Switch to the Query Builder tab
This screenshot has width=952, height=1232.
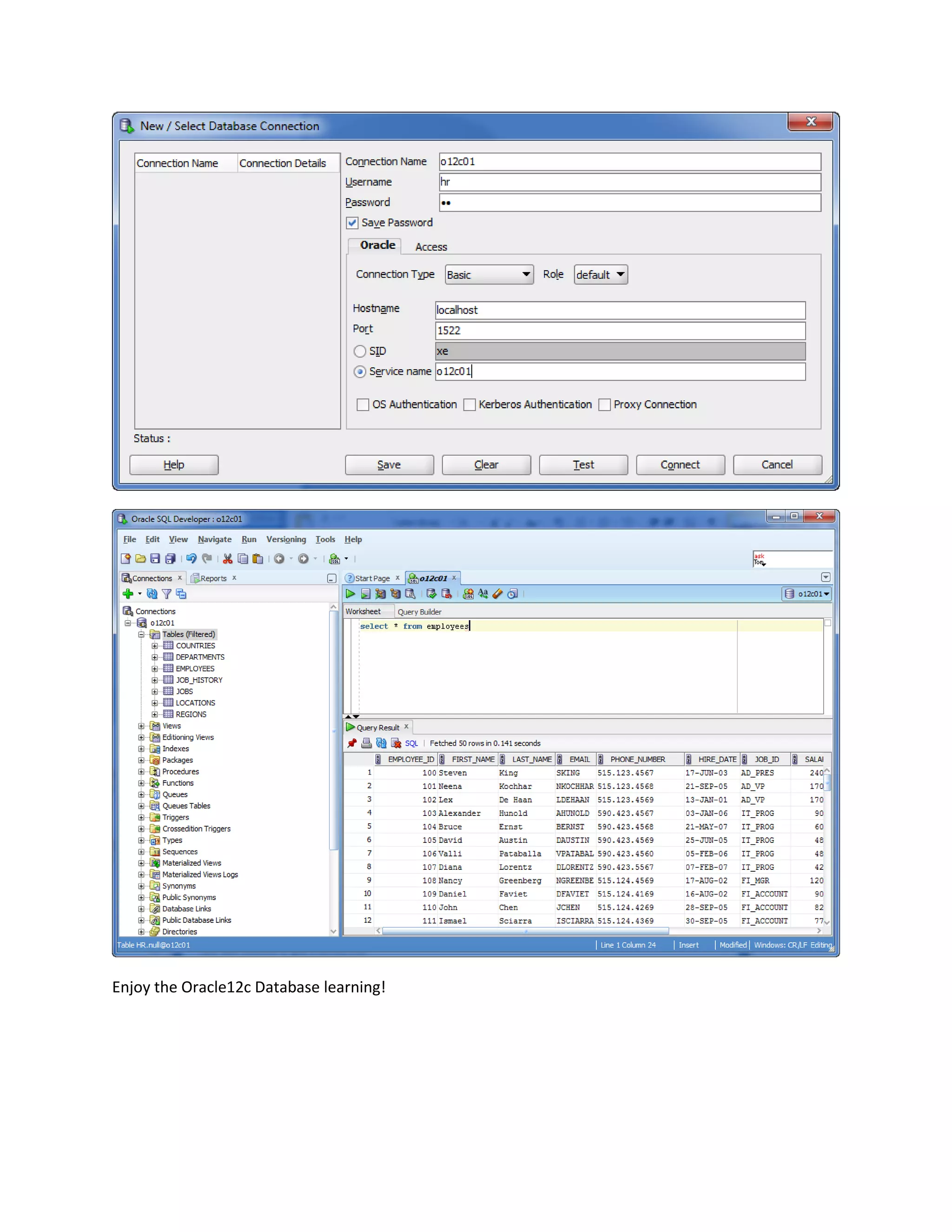point(419,612)
